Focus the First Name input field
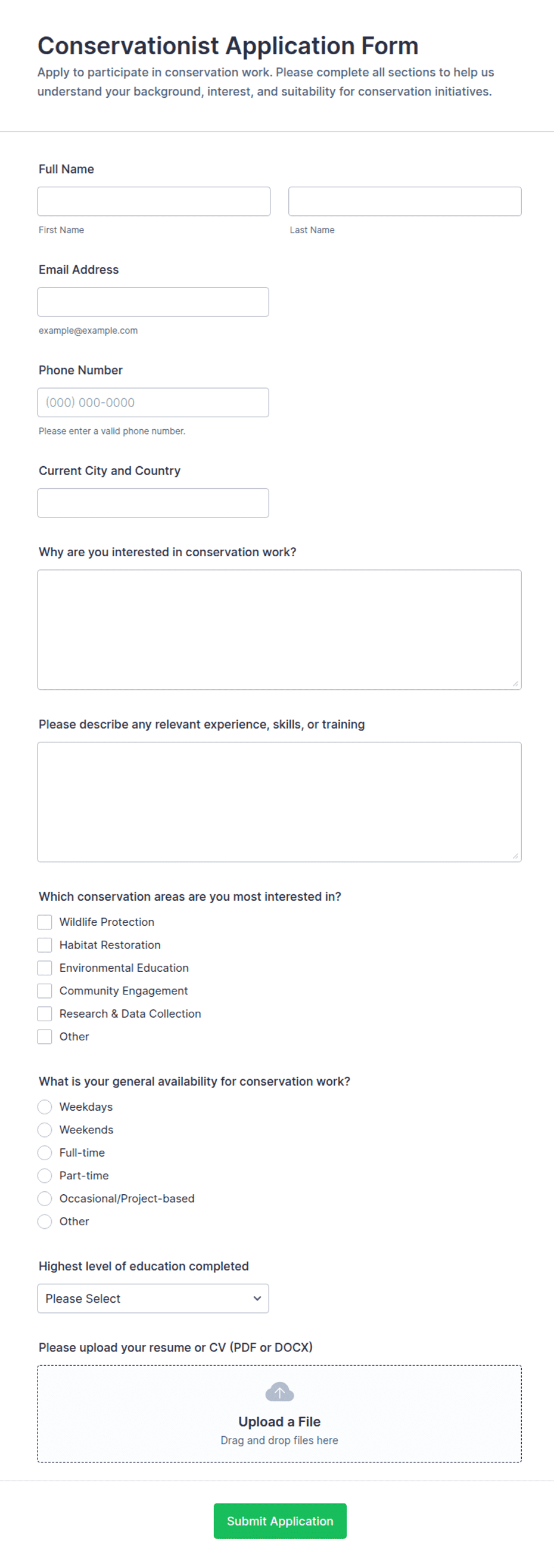Viewport: 554px width, 1568px height. coord(154,202)
